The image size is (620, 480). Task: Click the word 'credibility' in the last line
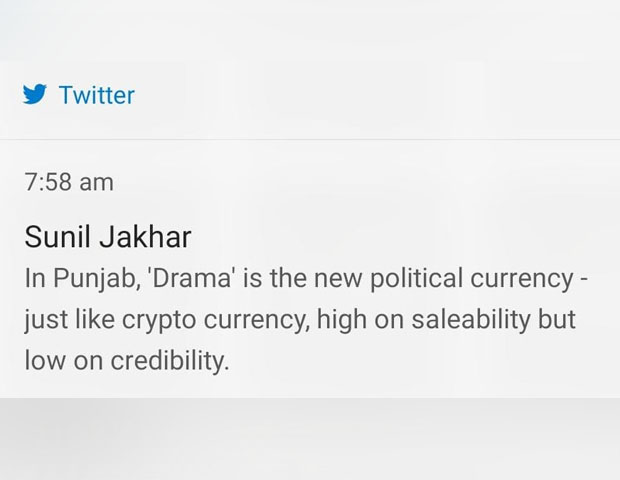tap(168, 361)
